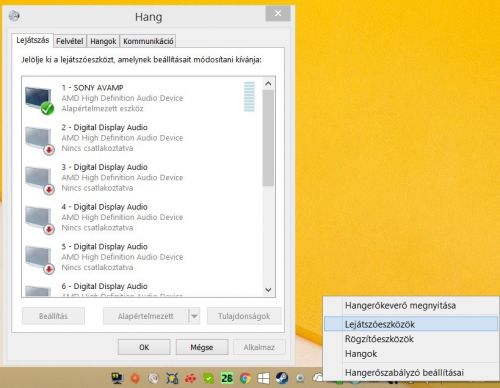
Task: Click the SONY AVAMP volume level meter
Action: 249,97
